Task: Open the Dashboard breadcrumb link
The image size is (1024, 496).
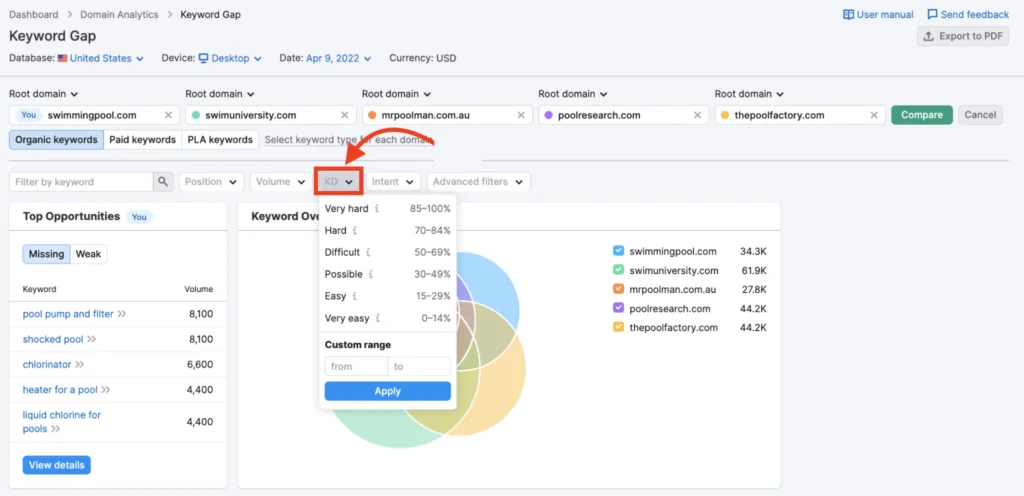Action: click(x=33, y=14)
